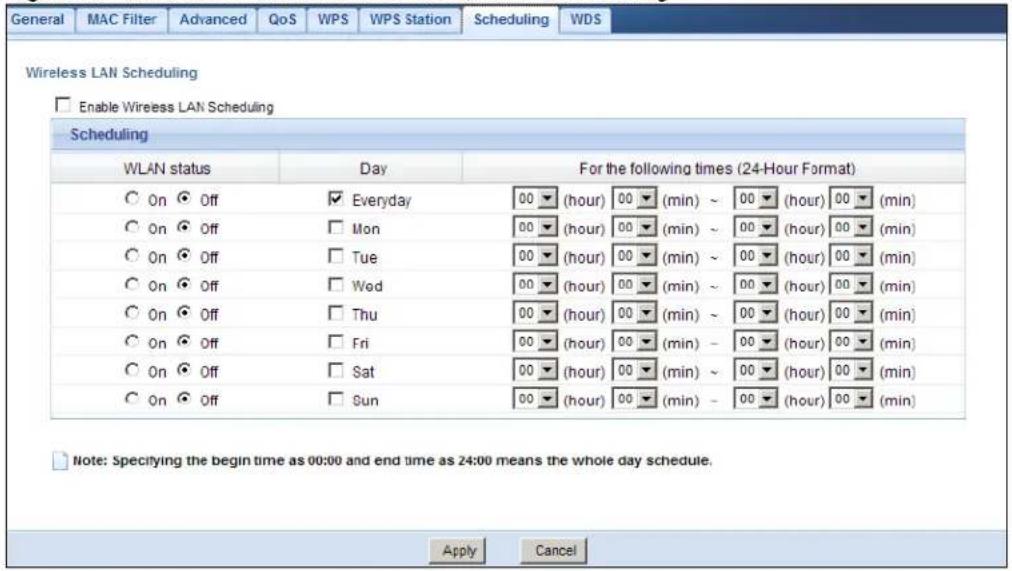Set WLAN status On for Everyday row
Image resolution: width=1012 pixels, height=571 pixels.
(x=132, y=198)
